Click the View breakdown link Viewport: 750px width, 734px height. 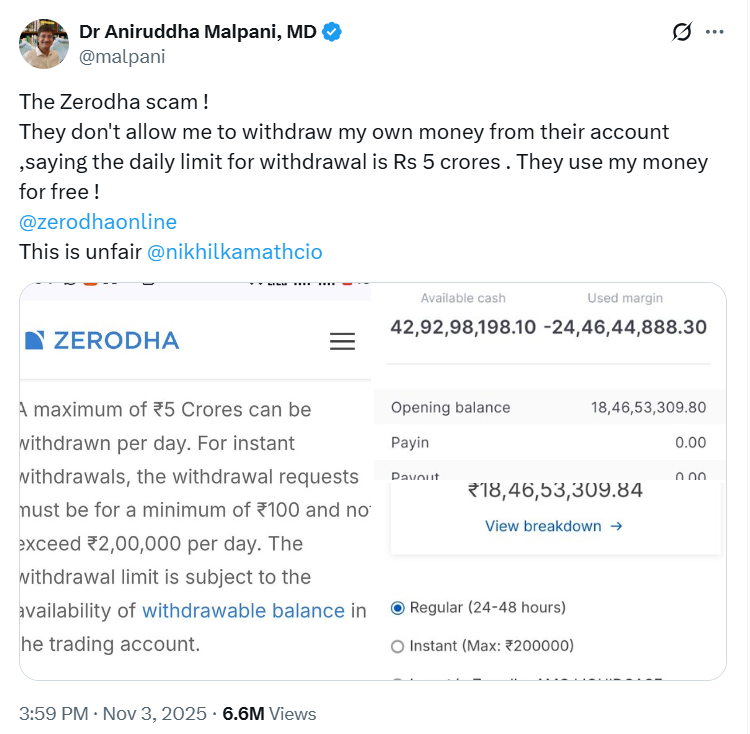point(553,526)
